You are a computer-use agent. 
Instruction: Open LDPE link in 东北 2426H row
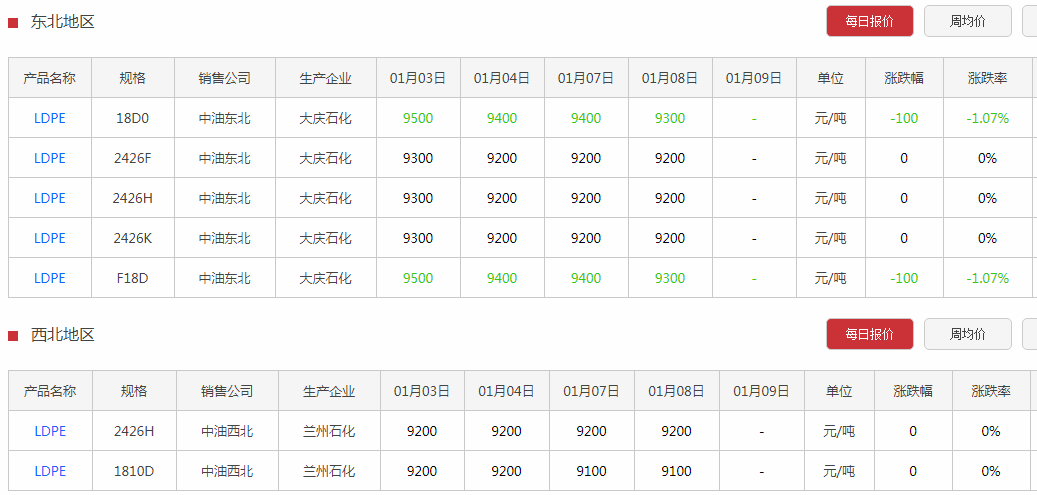pyautogui.click(x=50, y=198)
